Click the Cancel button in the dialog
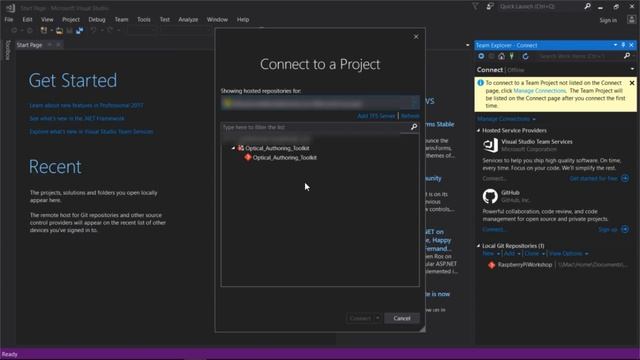This screenshot has height=360, width=640. [x=402, y=318]
